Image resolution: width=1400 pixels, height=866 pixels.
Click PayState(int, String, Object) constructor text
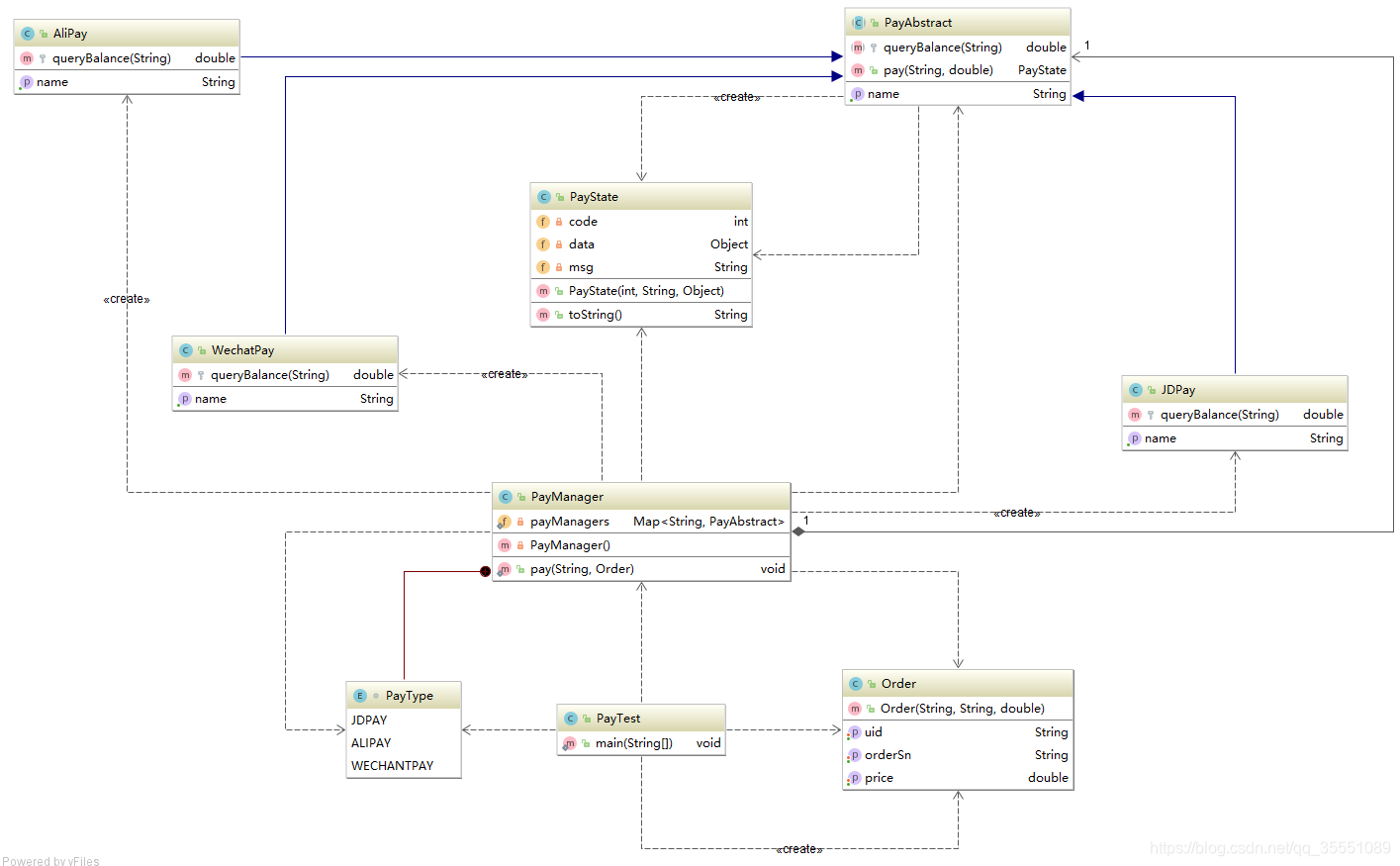tap(646, 291)
